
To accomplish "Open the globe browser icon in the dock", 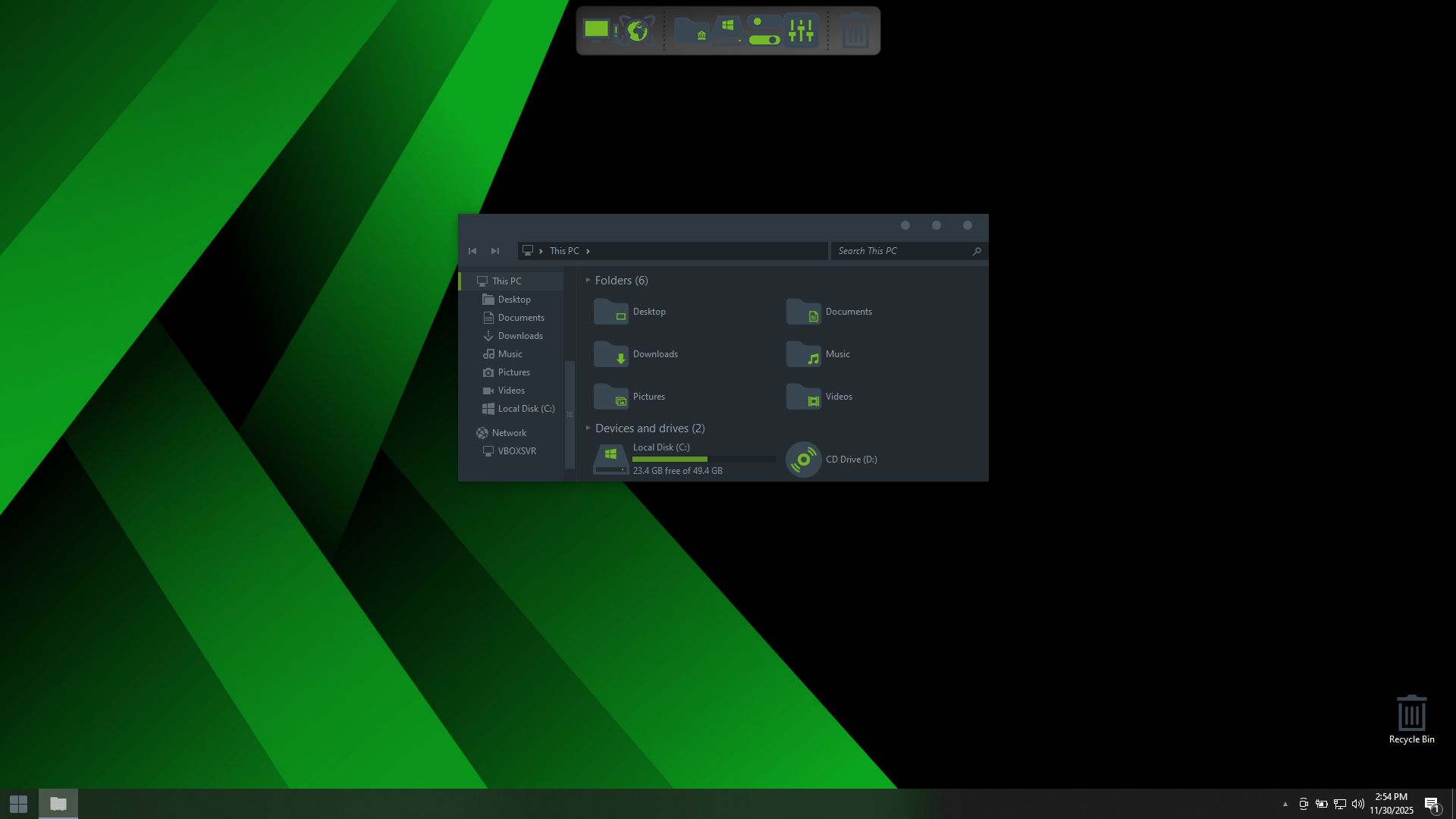I will click(x=636, y=30).
